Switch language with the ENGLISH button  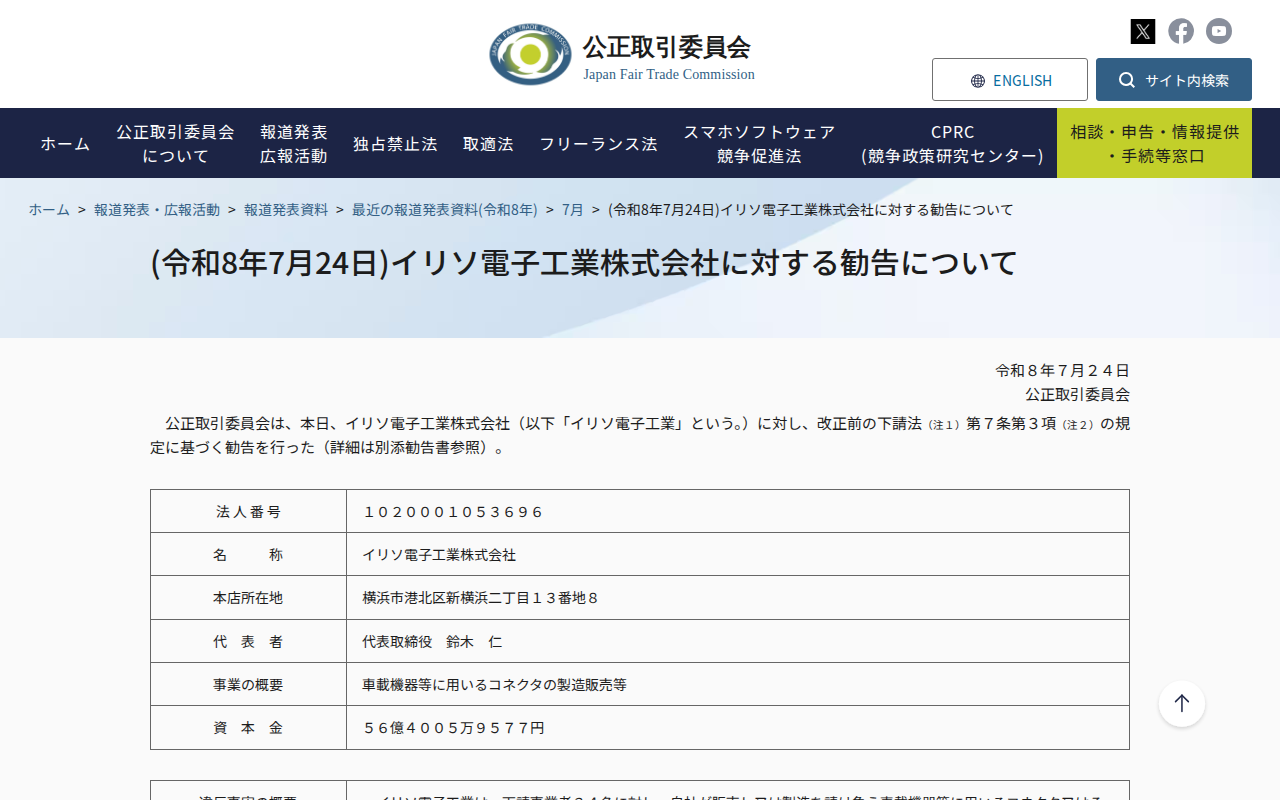pos(1010,80)
